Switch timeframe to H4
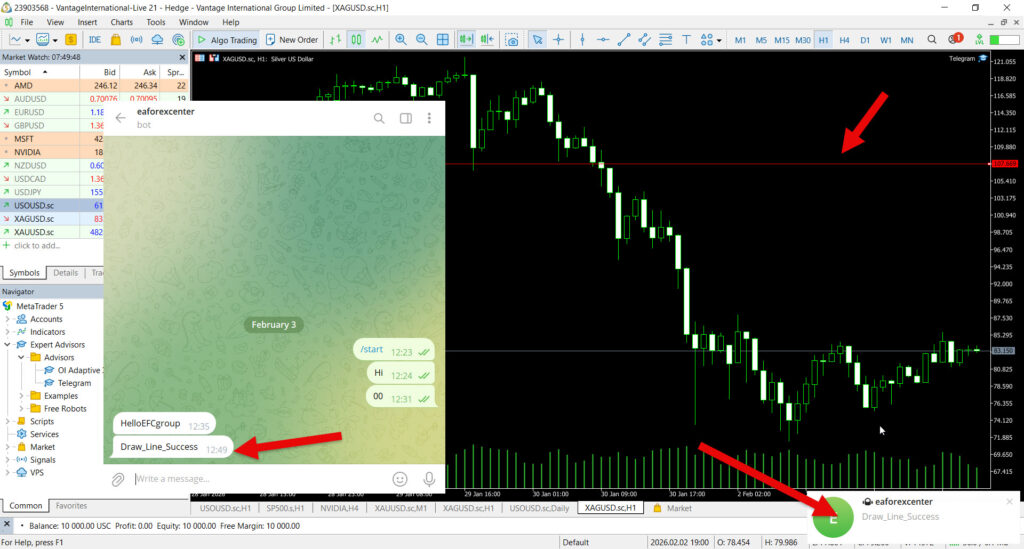This screenshot has width=1024, height=549. coord(845,40)
